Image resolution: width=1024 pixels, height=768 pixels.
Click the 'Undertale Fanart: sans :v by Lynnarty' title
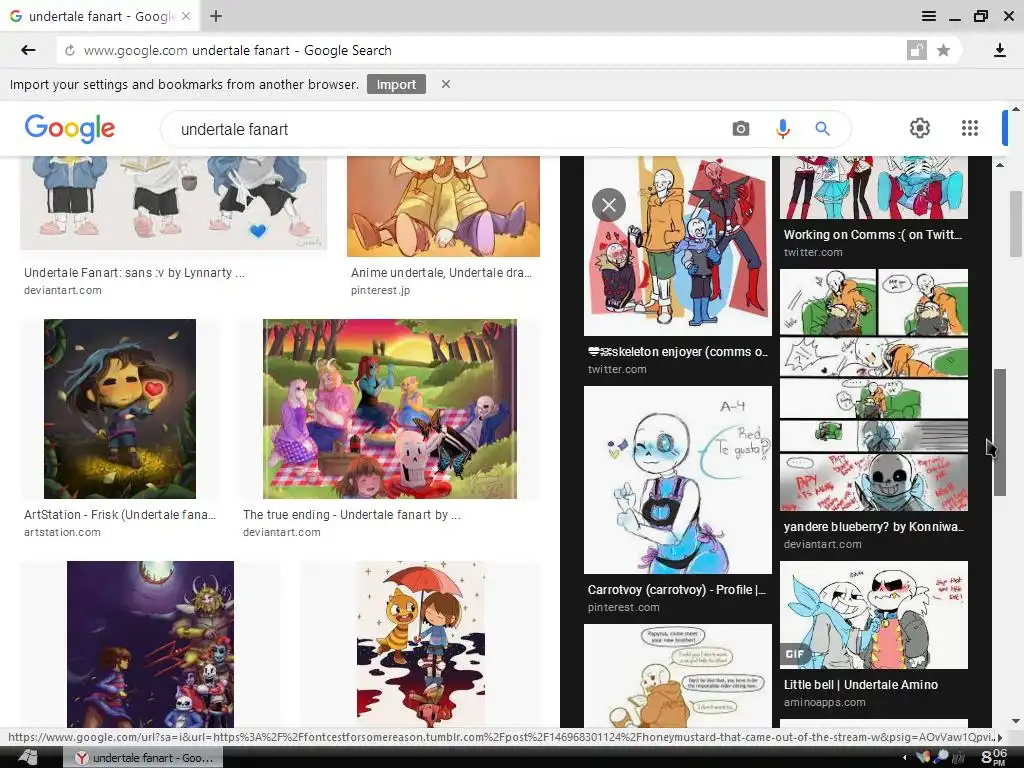tap(134, 273)
